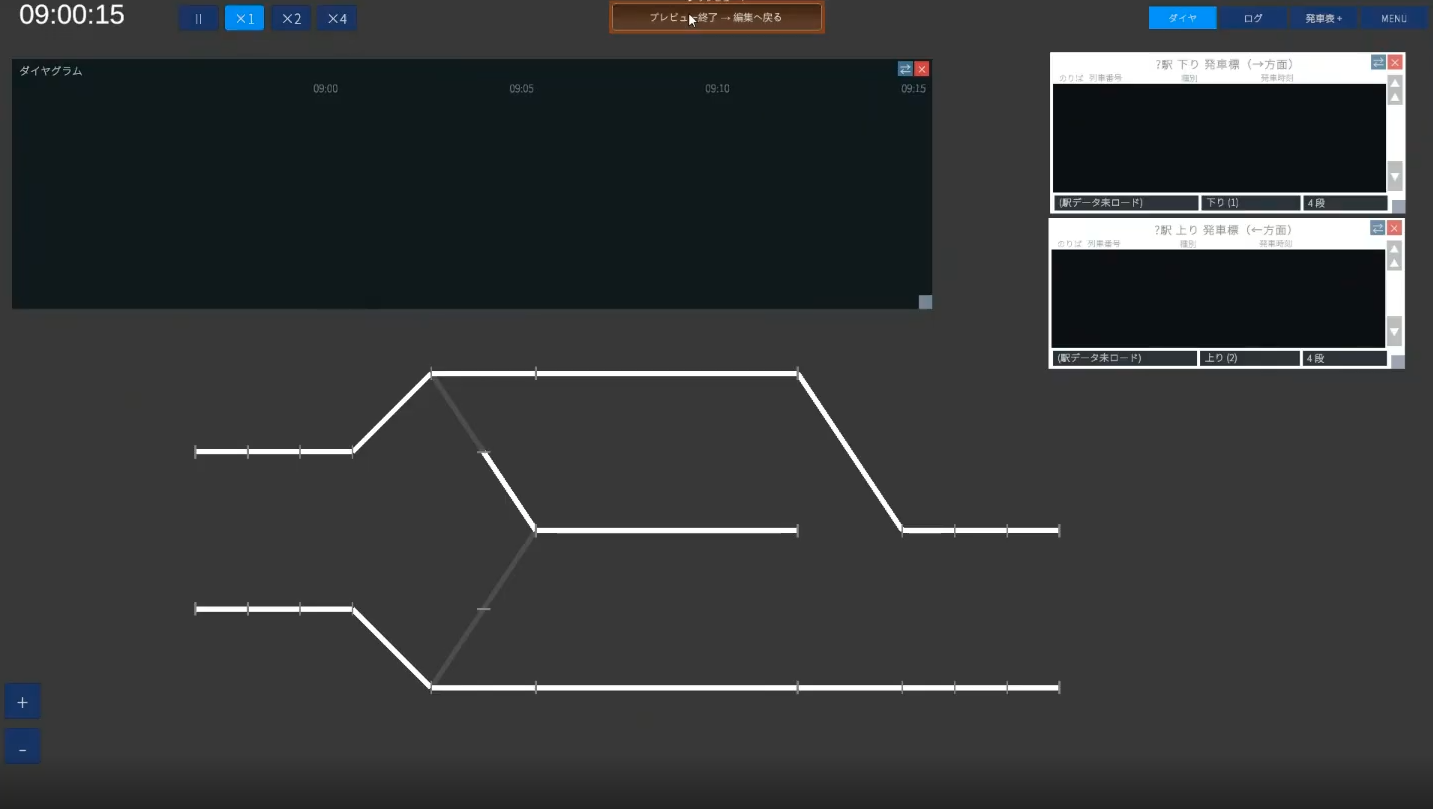
Task: Open the 上り (2) direction dropdown
Action: point(1249,358)
